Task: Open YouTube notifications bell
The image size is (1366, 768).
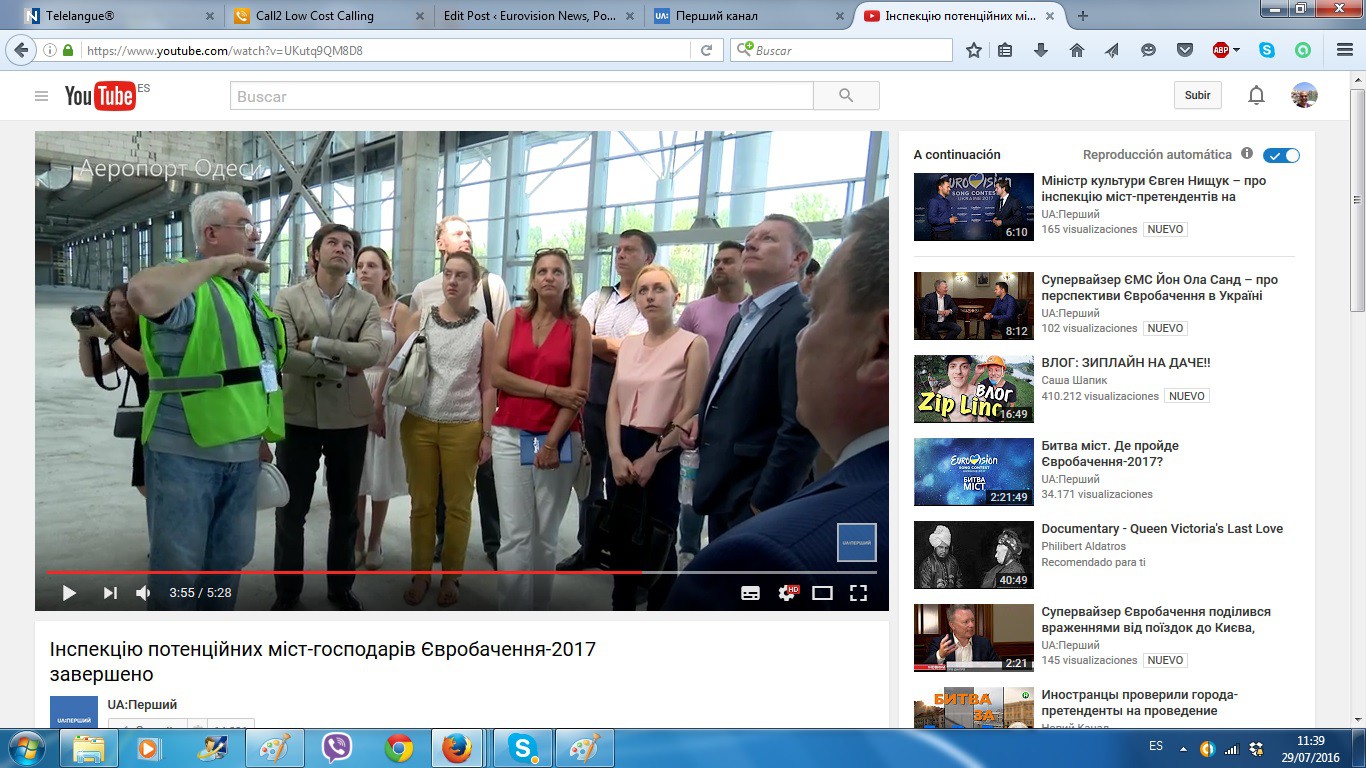Action: pos(1256,95)
